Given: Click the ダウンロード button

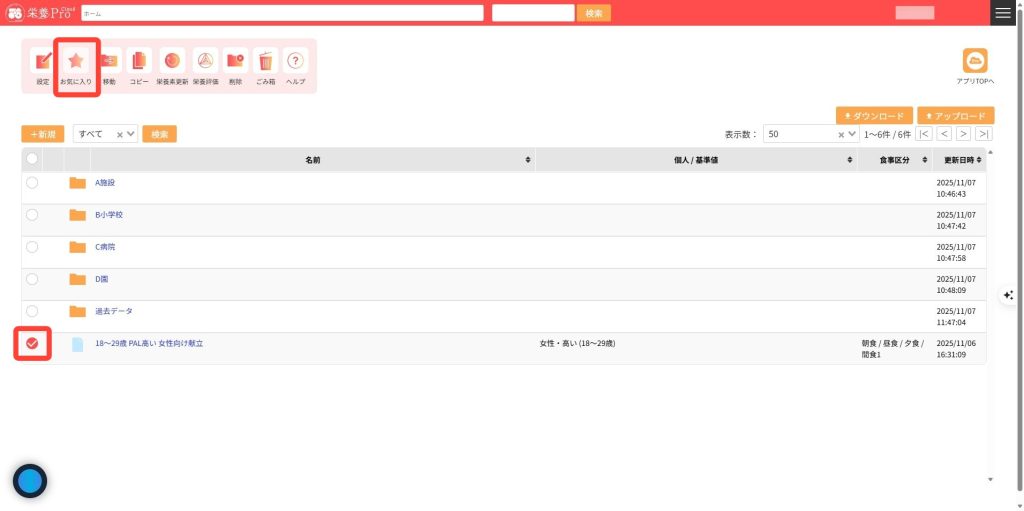Looking at the screenshot, I should click(874, 116).
